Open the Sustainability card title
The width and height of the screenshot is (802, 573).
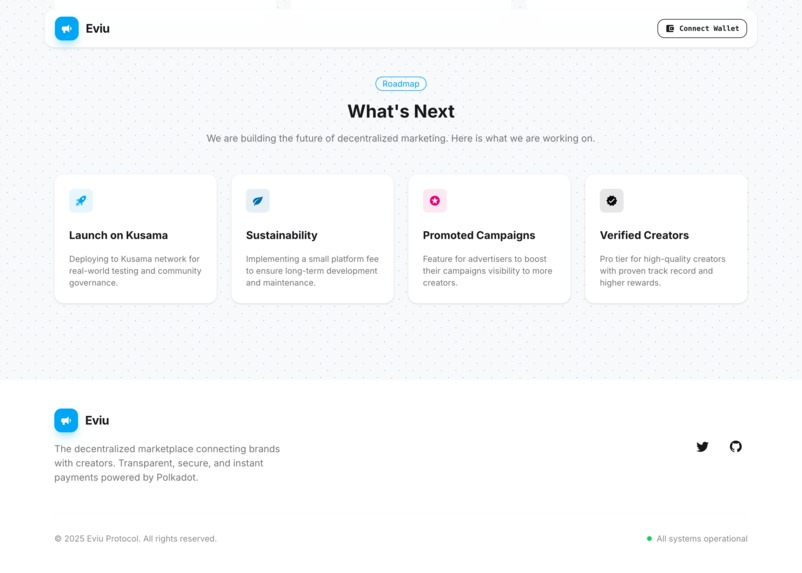281,235
